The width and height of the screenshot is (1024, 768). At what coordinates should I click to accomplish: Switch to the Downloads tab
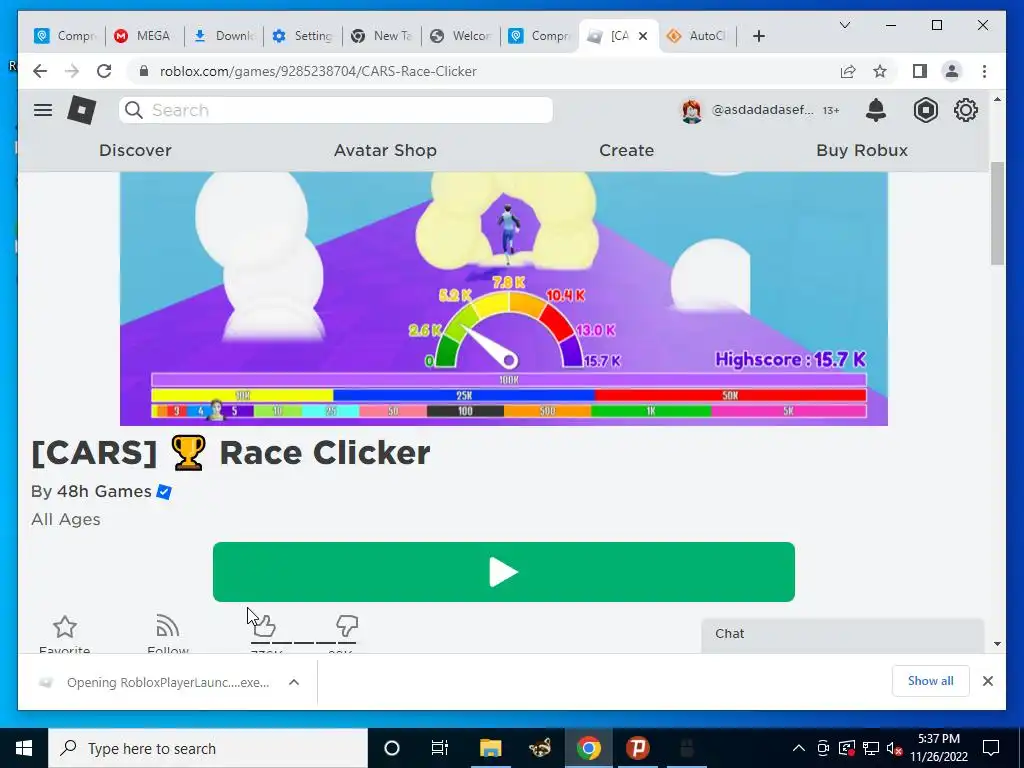click(224, 36)
